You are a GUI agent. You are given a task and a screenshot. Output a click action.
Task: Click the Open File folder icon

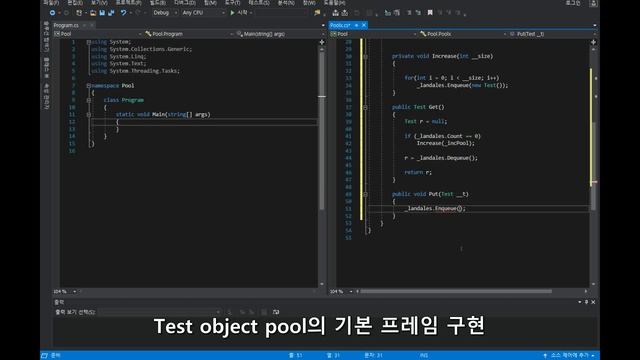pos(93,13)
